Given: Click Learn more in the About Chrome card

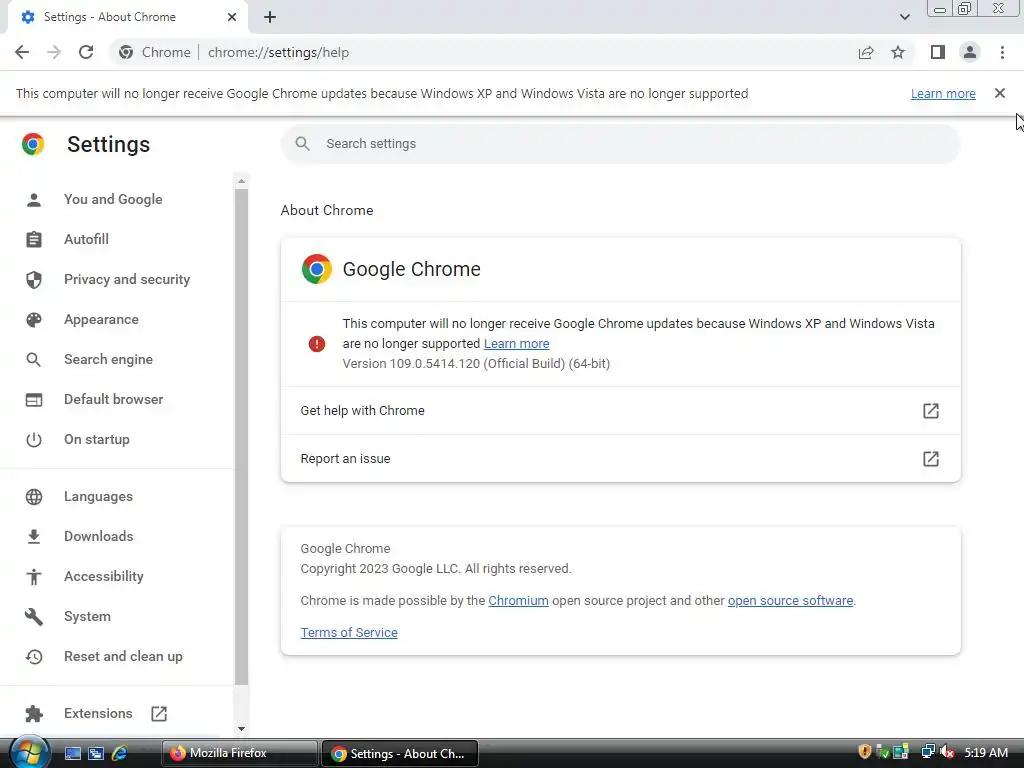Looking at the screenshot, I should pyautogui.click(x=516, y=344).
